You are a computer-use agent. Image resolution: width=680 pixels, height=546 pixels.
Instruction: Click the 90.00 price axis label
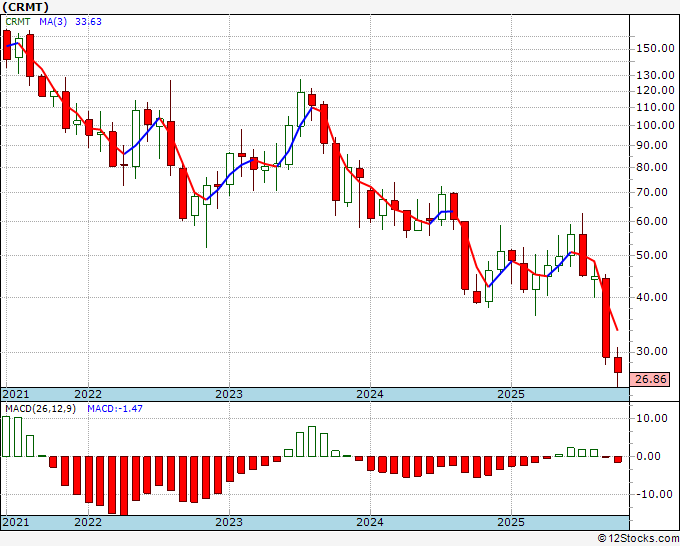652,145
